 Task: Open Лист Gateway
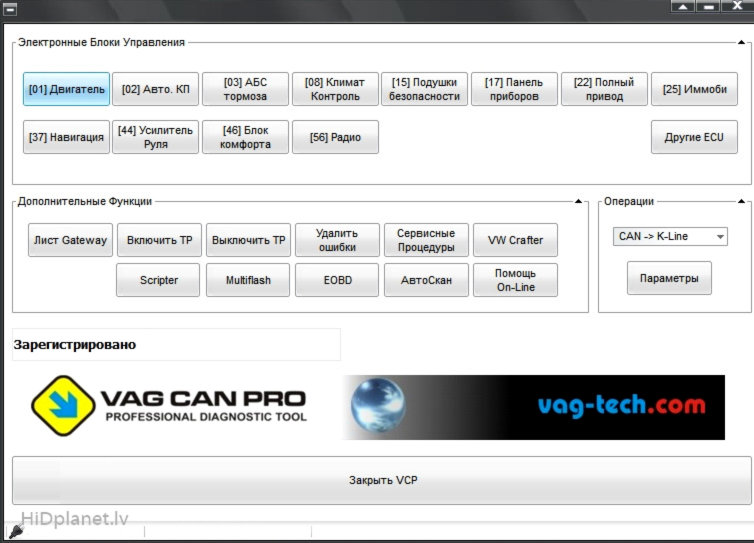[70, 240]
